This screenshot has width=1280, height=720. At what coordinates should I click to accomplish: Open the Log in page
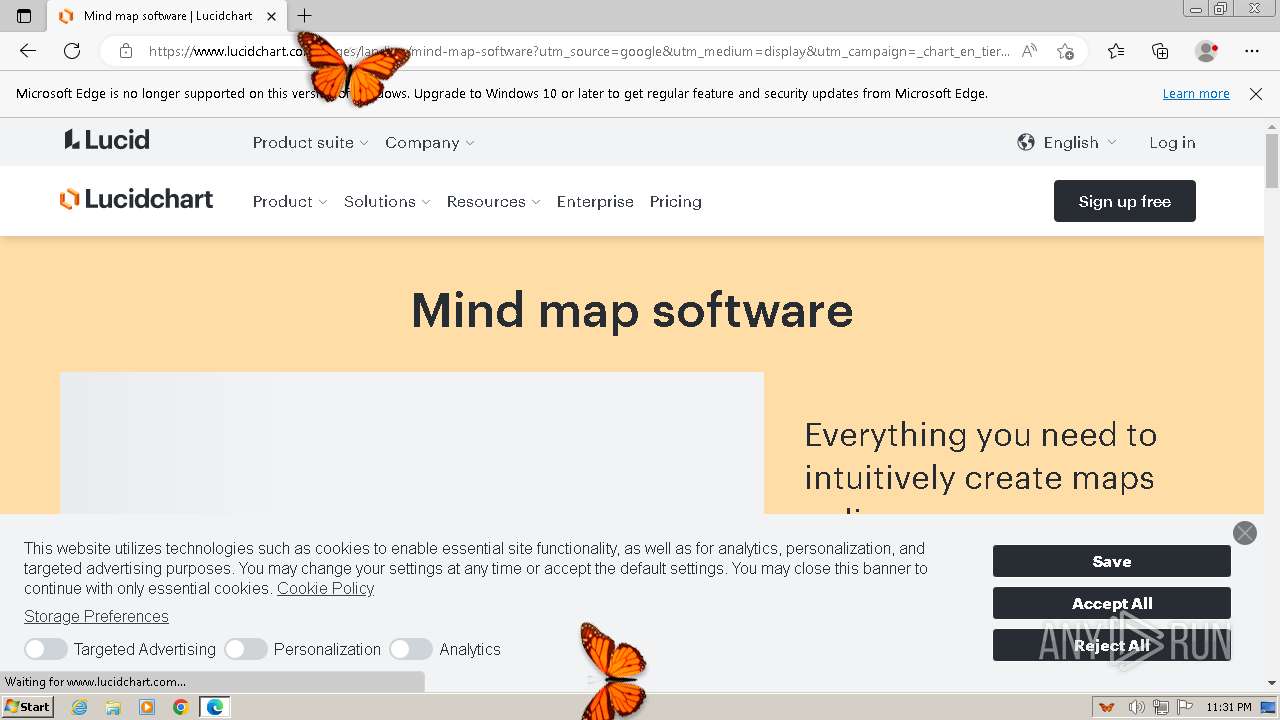click(1172, 142)
